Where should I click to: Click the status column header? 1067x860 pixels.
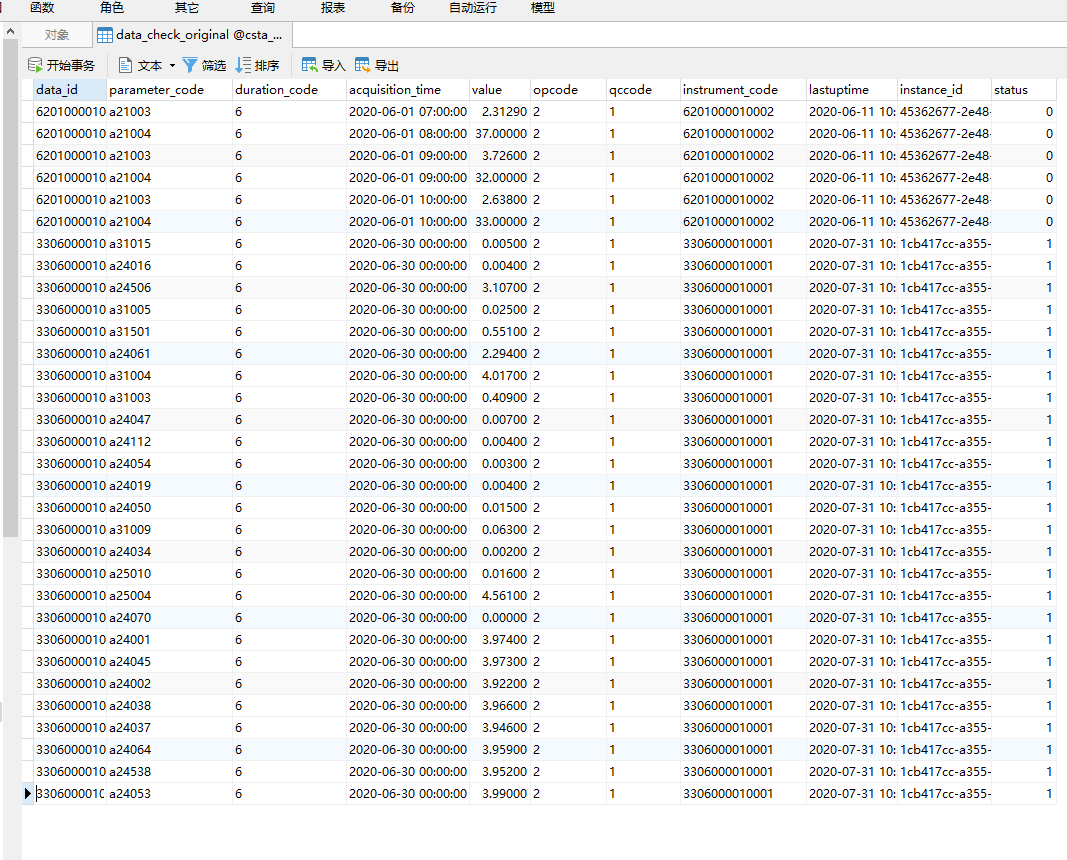click(1010, 90)
